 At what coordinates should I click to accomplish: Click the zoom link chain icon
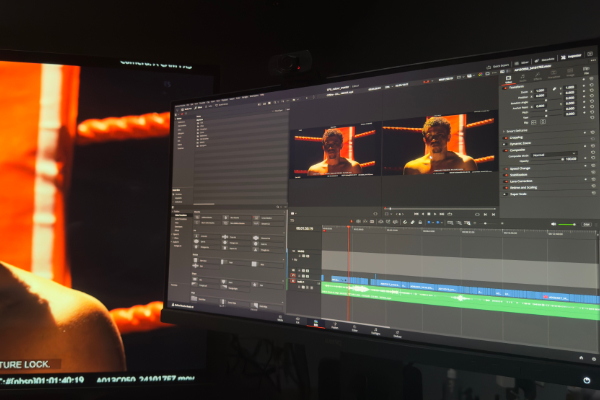[554, 89]
